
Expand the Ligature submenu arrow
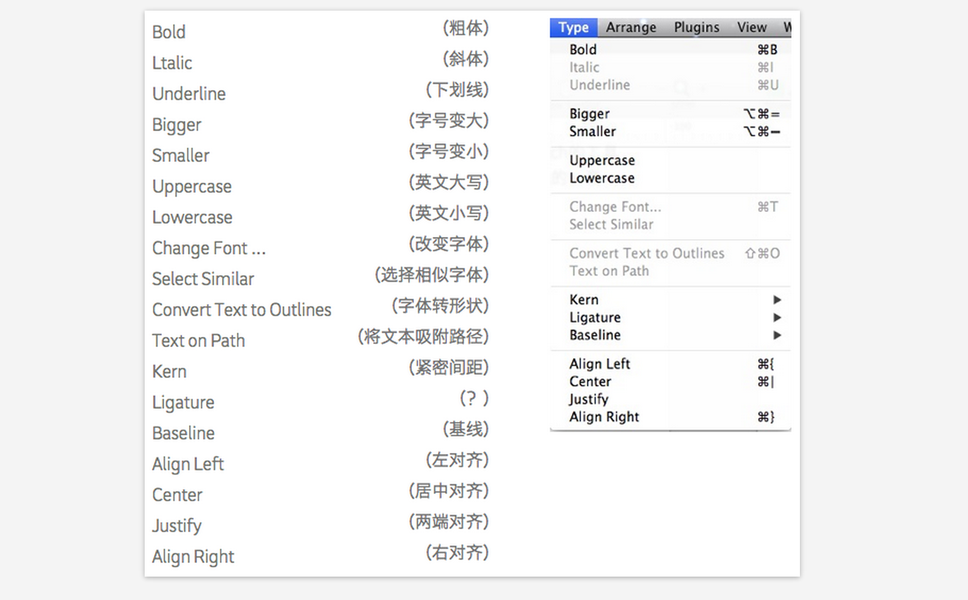coord(777,318)
